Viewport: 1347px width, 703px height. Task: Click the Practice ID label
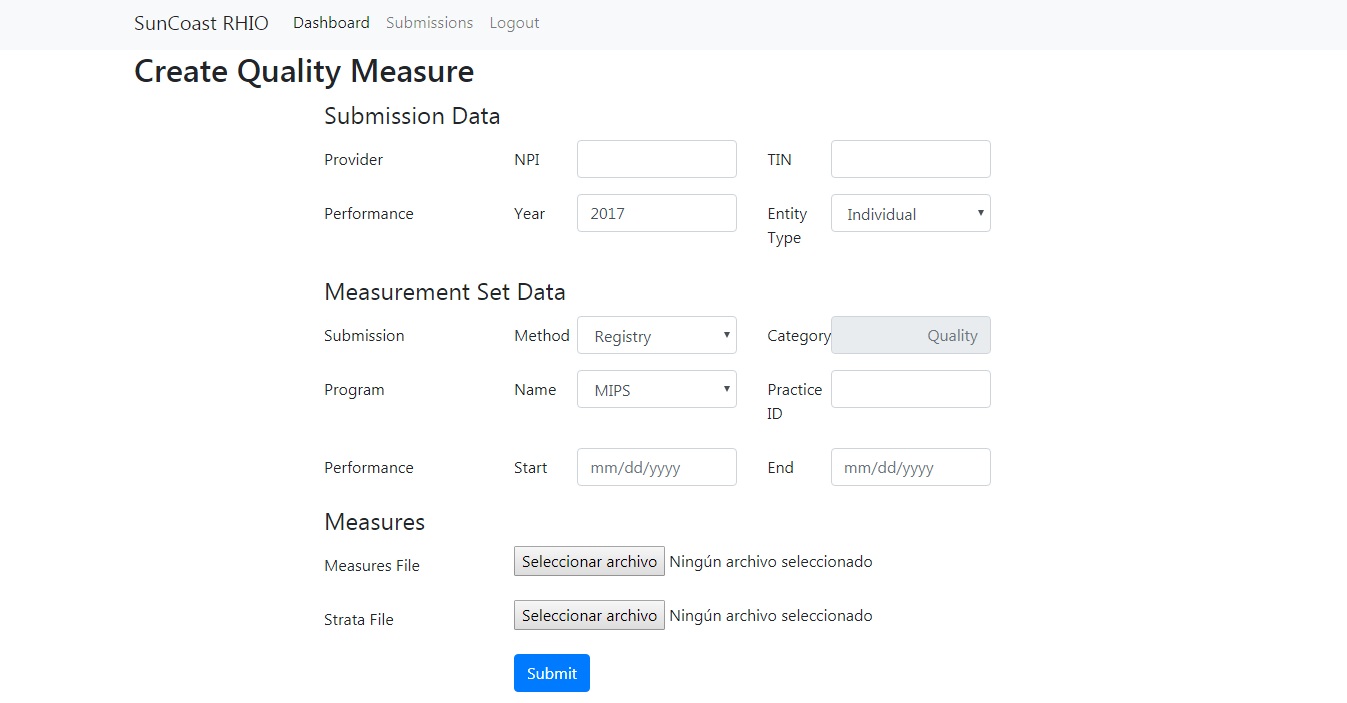click(795, 401)
